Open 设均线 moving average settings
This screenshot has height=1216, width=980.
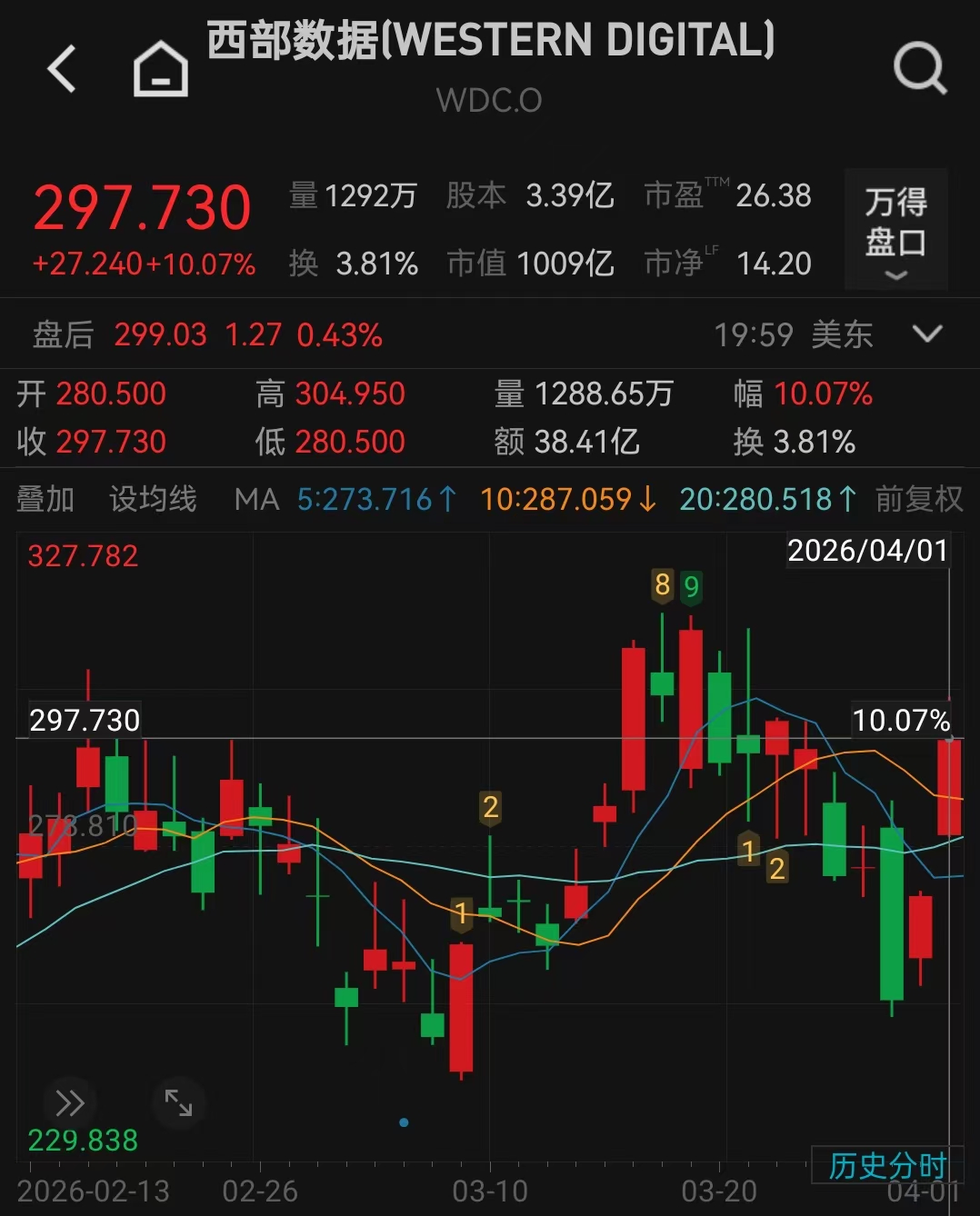tap(153, 499)
